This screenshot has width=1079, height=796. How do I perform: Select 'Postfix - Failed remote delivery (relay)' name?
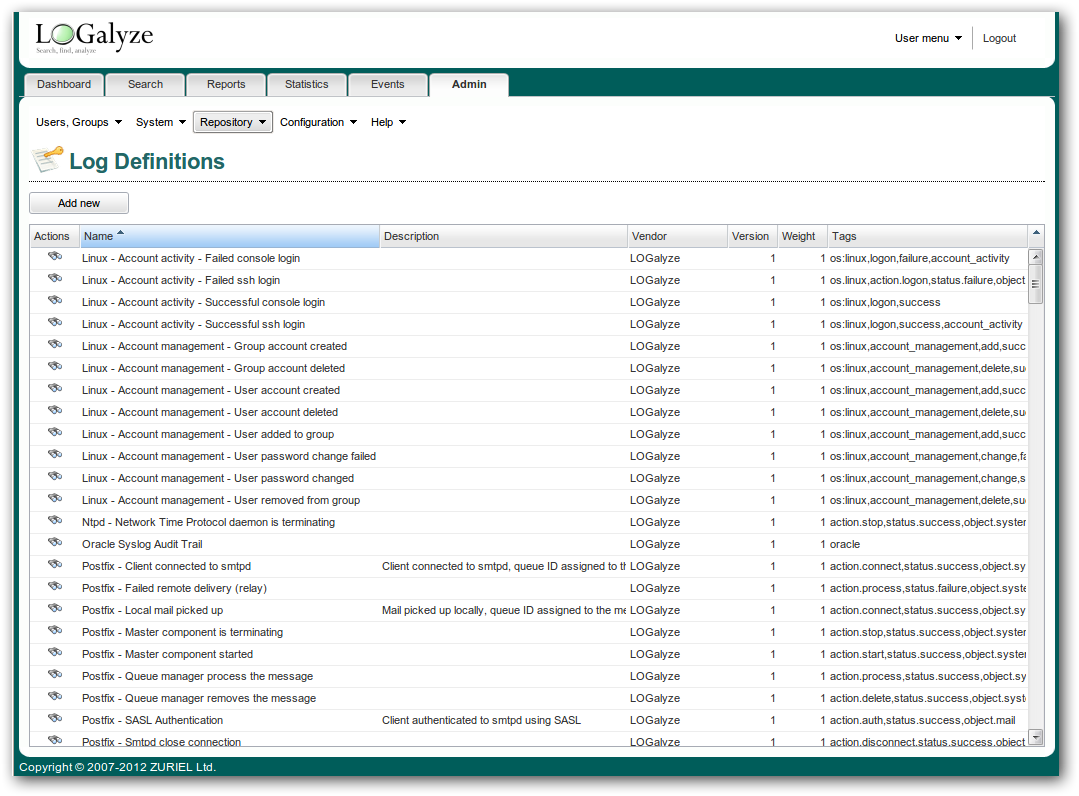click(x=174, y=588)
